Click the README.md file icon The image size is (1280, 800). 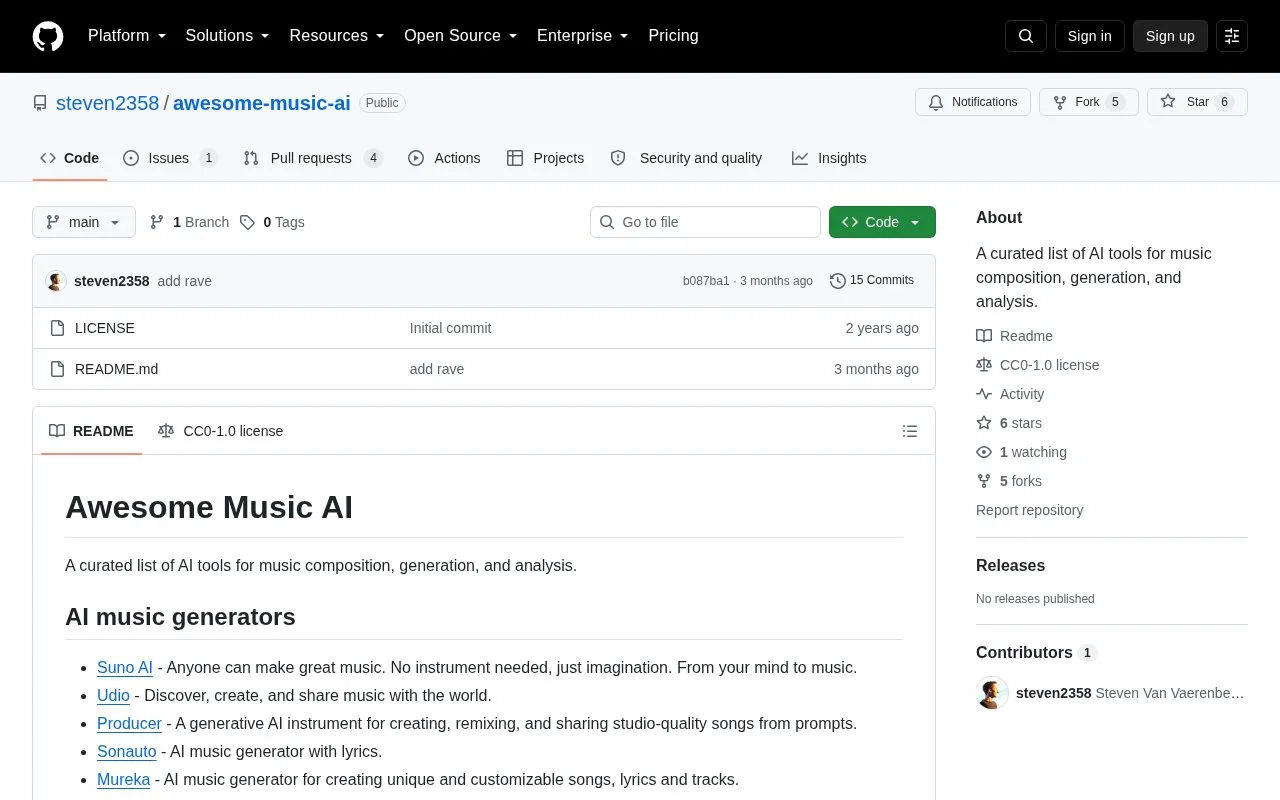point(57,369)
